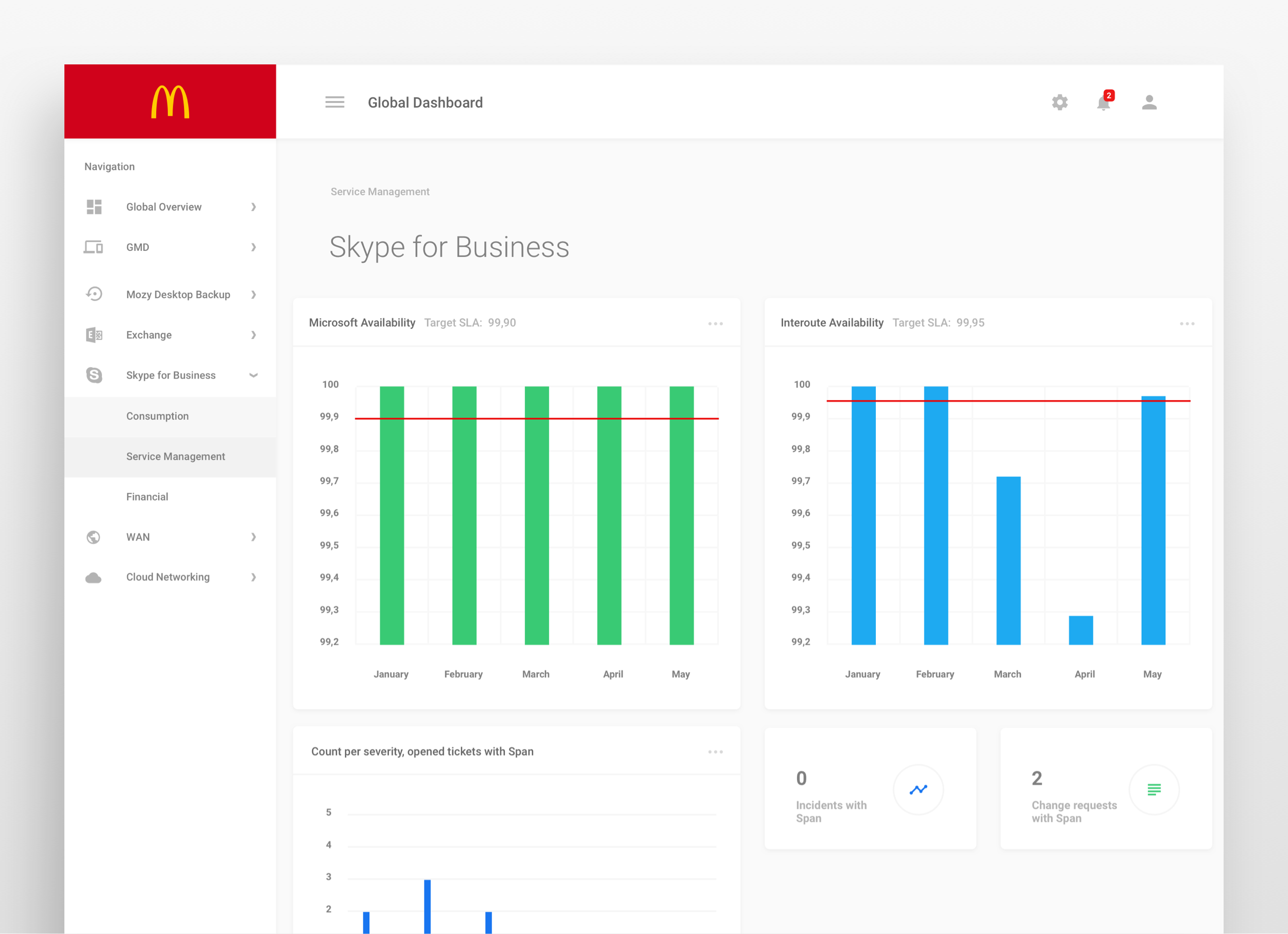Image resolution: width=1288 pixels, height=934 pixels.
Task: Select the Service Management submenu item
Action: click(x=170, y=456)
